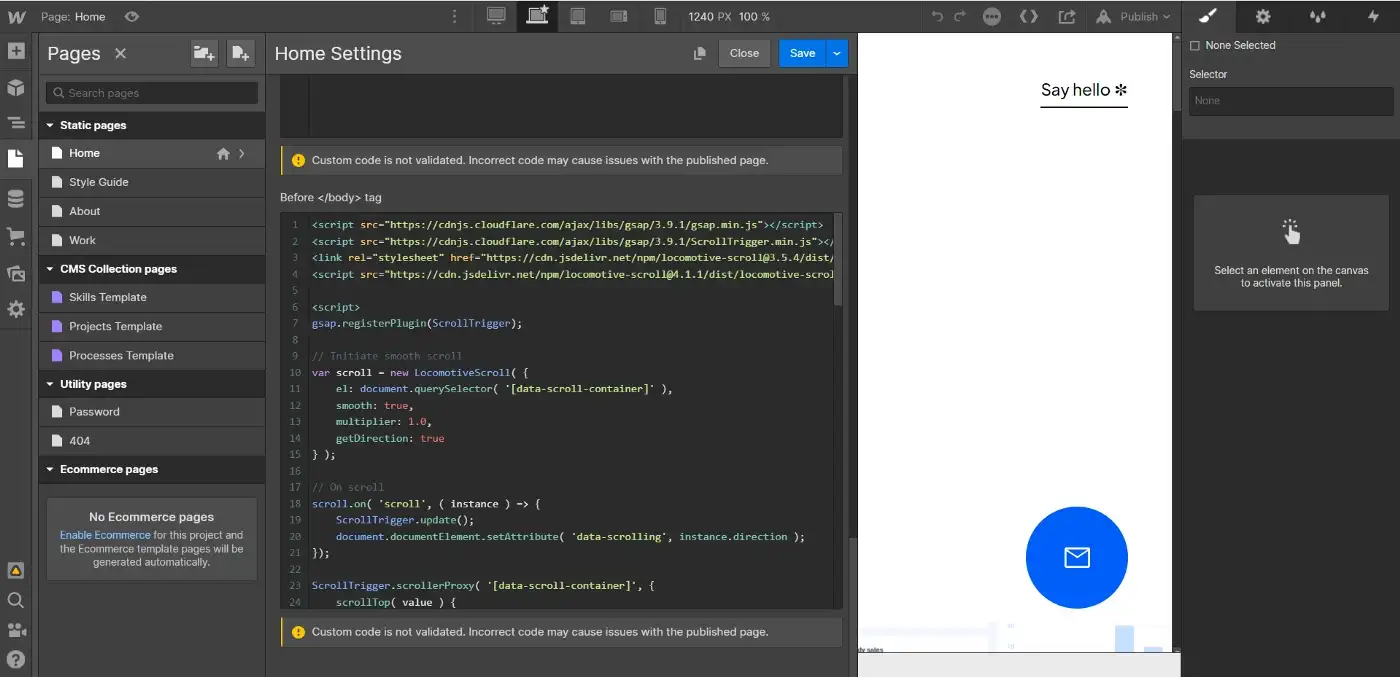Viewport: 1400px width, 677px height.
Task: Open the Navigator panel
Action: coord(15,122)
